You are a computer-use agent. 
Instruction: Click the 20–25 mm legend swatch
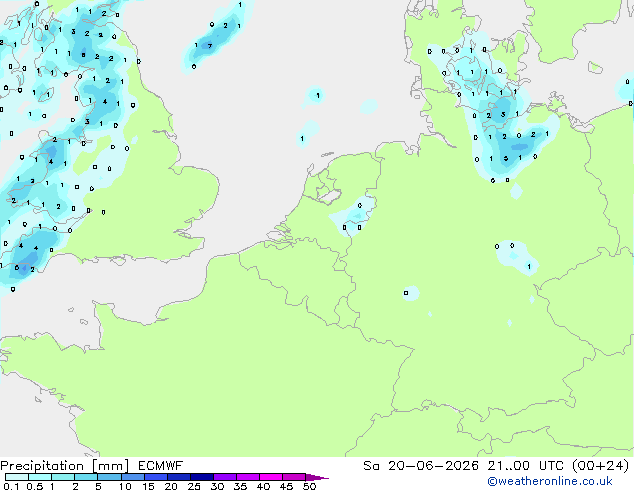pyautogui.click(x=179, y=477)
